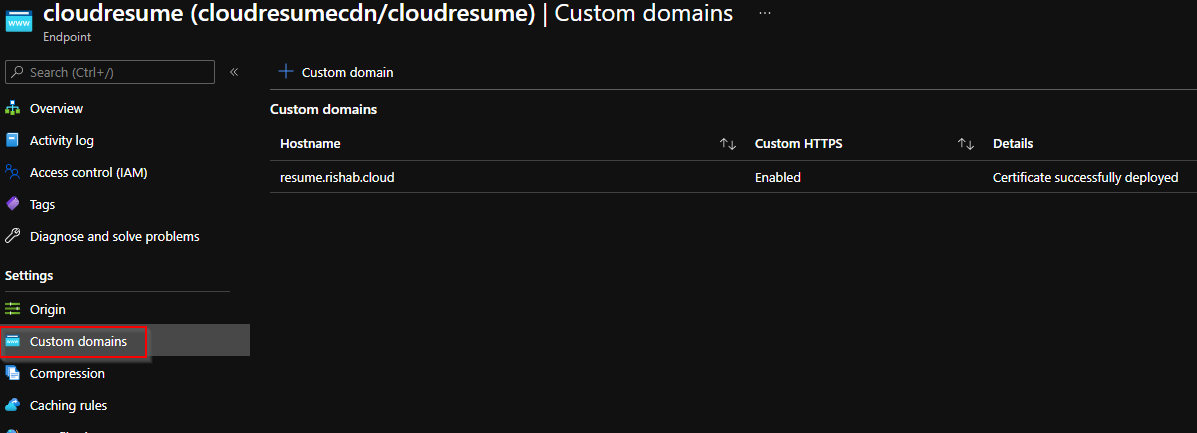The height and width of the screenshot is (433, 1197).
Task: Open Caching rules cloud icon
Action: tap(12, 406)
